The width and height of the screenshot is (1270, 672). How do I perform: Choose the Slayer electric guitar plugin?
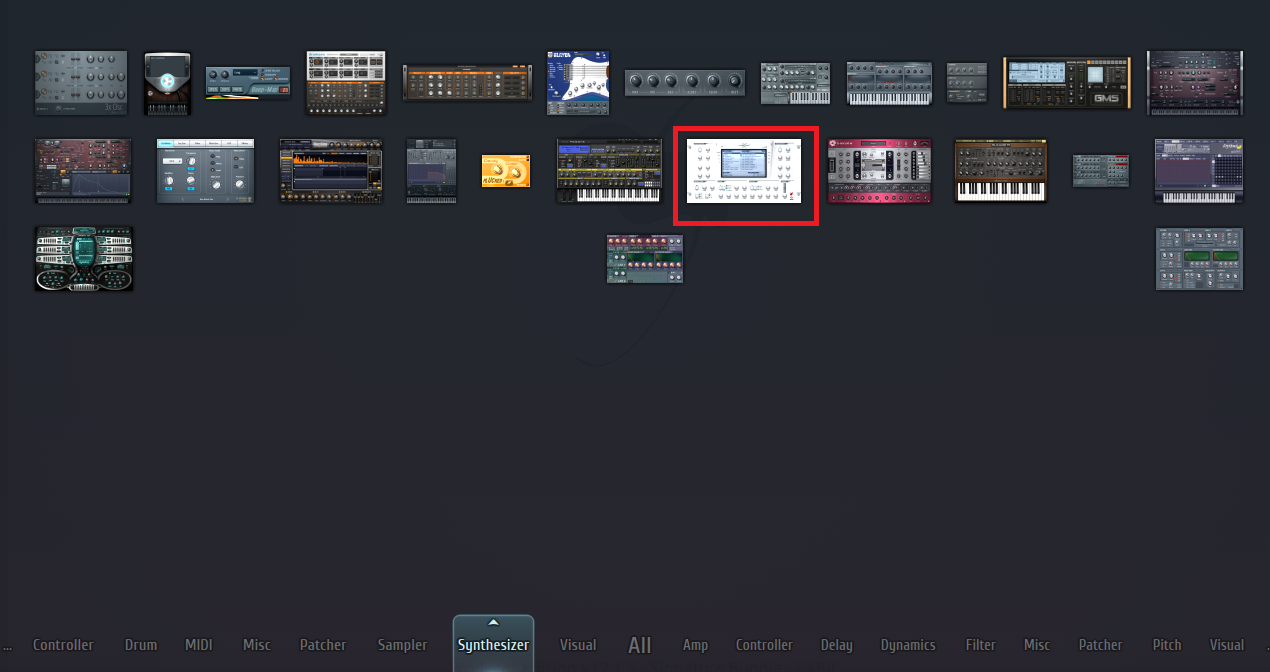[578, 83]
